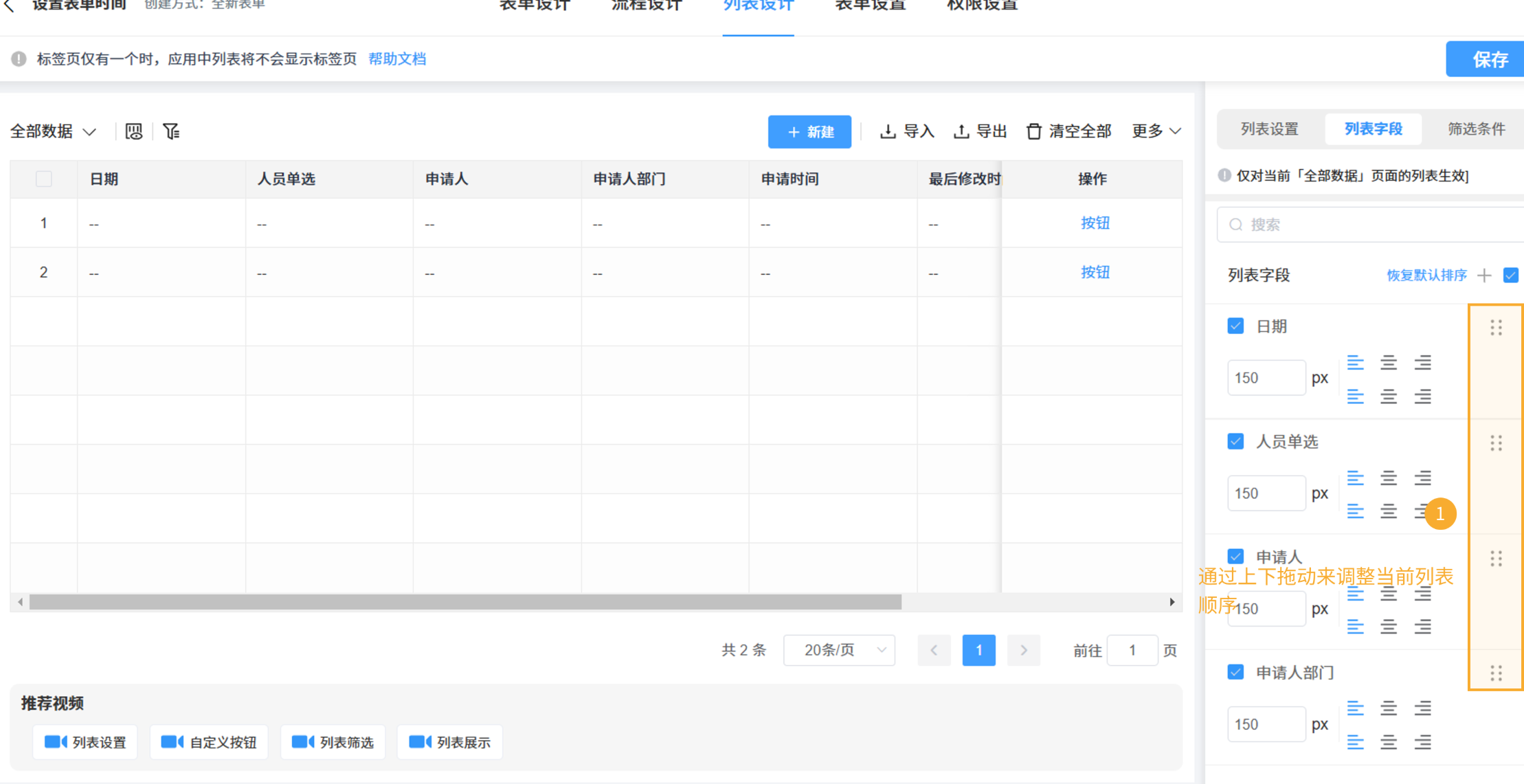Viewport: 1524px width, 784px height.
Task: Set 日期 header alignment to center
Action: click(1389, 362)
